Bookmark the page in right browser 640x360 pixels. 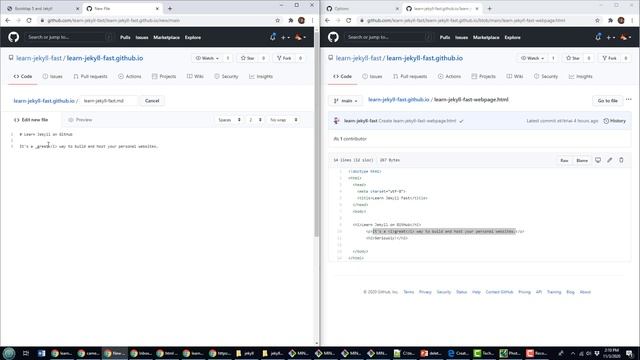(x=597, y=20)
